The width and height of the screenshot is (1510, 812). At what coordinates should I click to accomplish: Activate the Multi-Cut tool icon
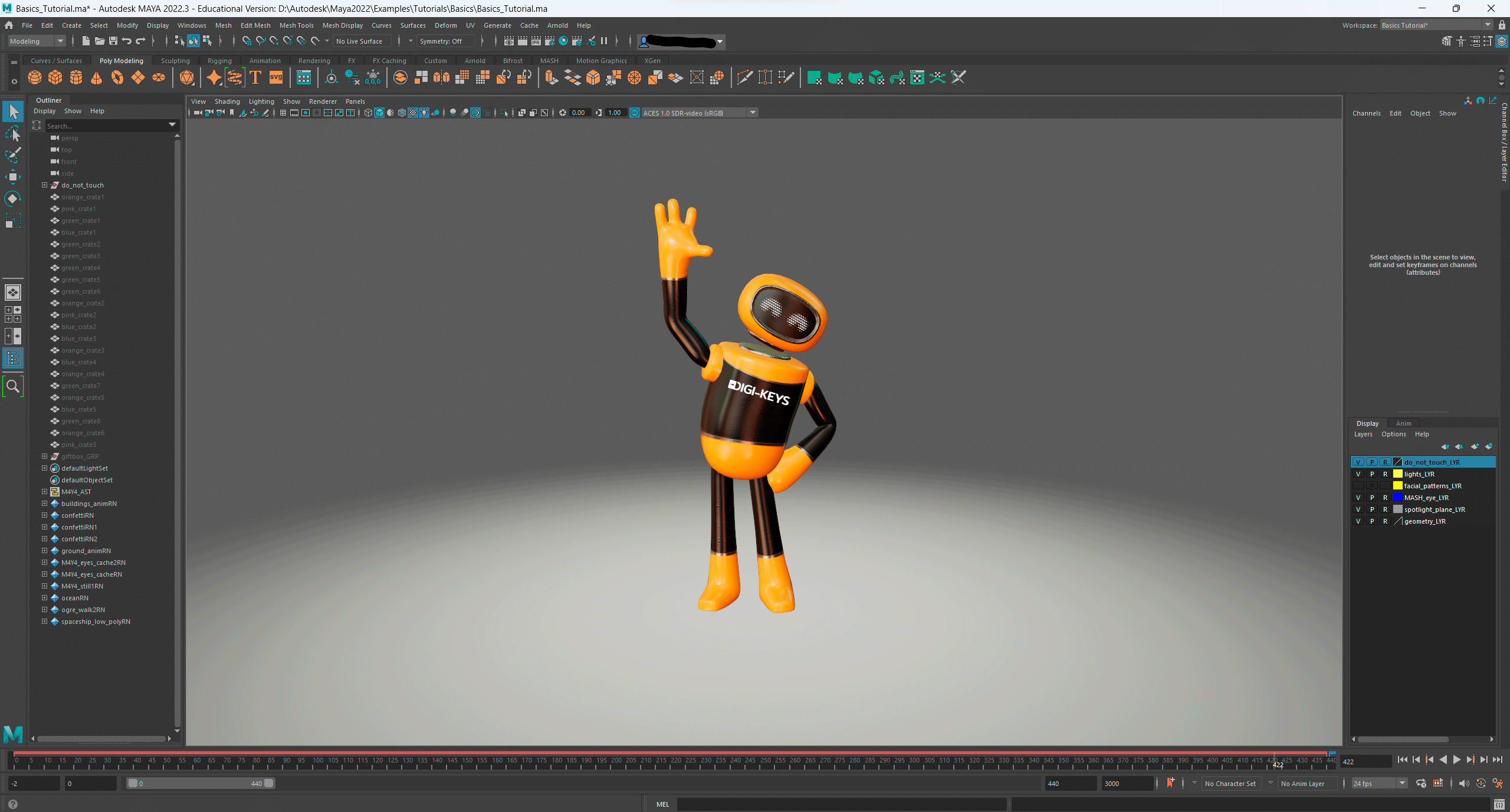(x=744, y=77)
